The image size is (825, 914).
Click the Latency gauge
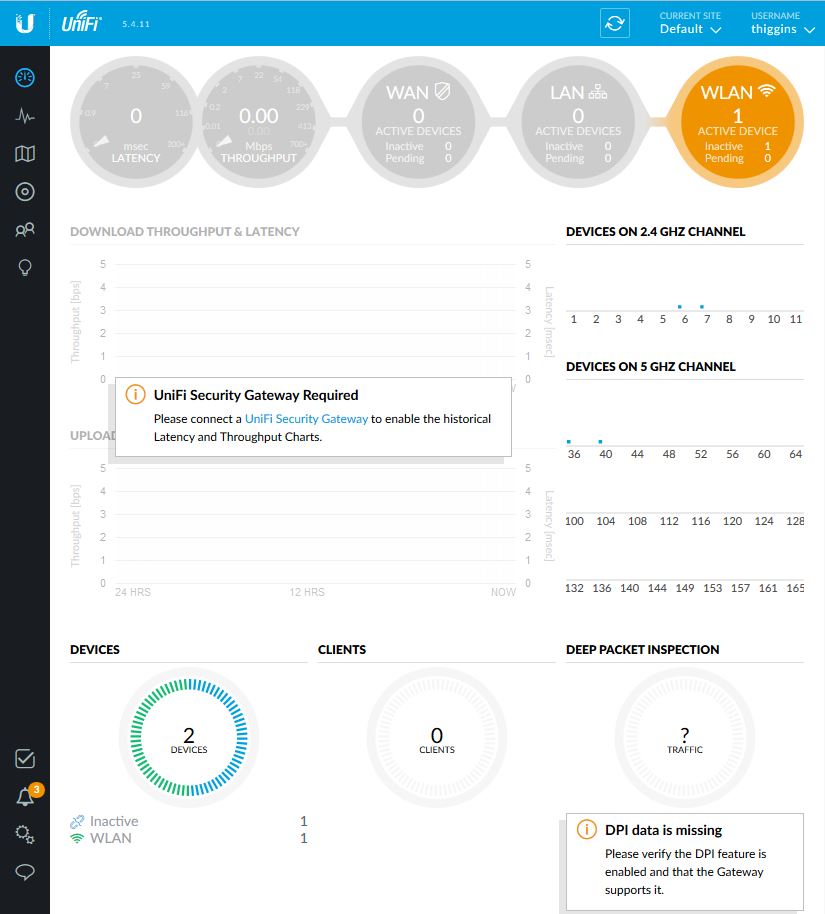[x=136, y=122]
